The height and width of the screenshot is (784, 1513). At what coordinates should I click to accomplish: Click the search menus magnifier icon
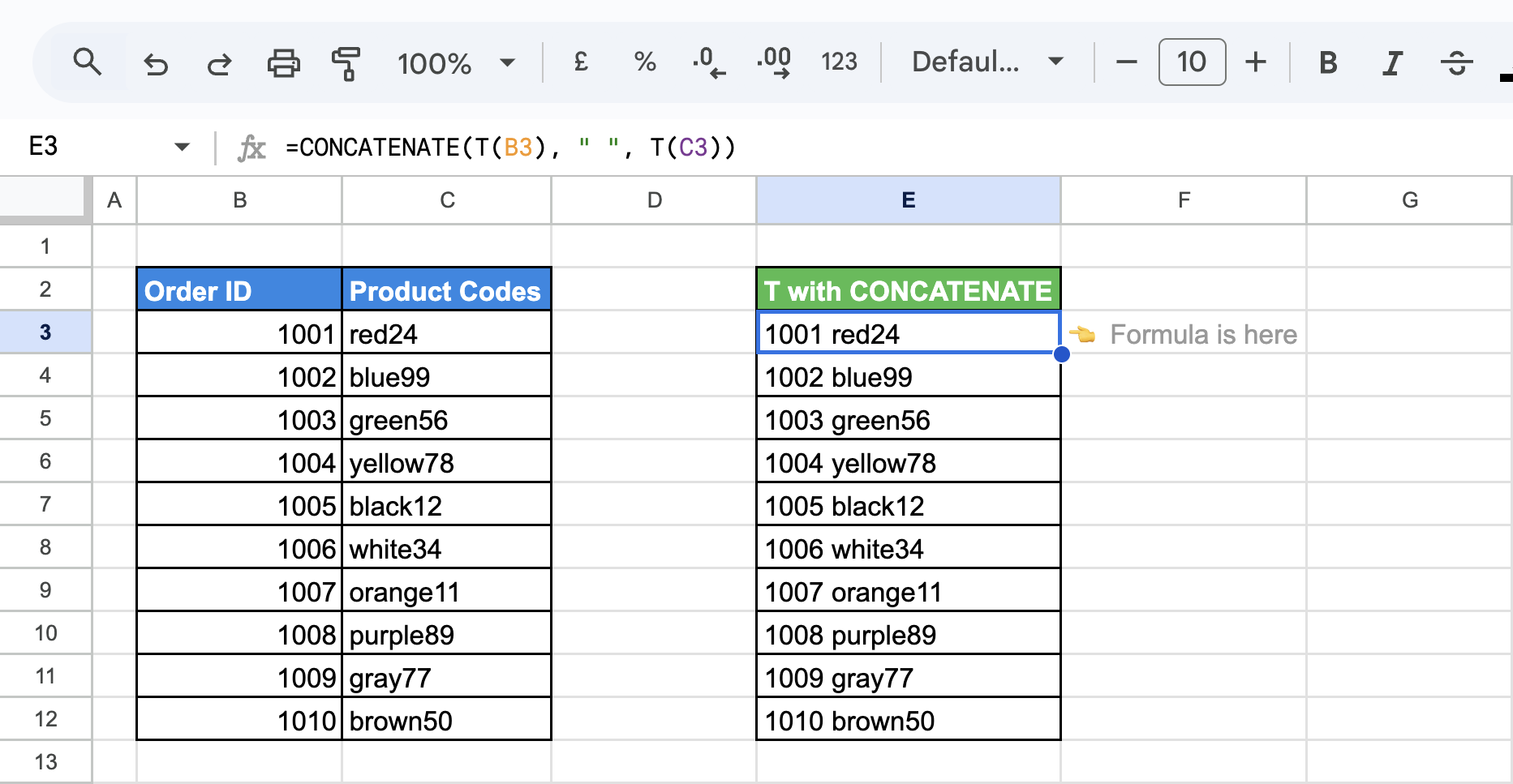pyautogui.click(x=87, y=62)
